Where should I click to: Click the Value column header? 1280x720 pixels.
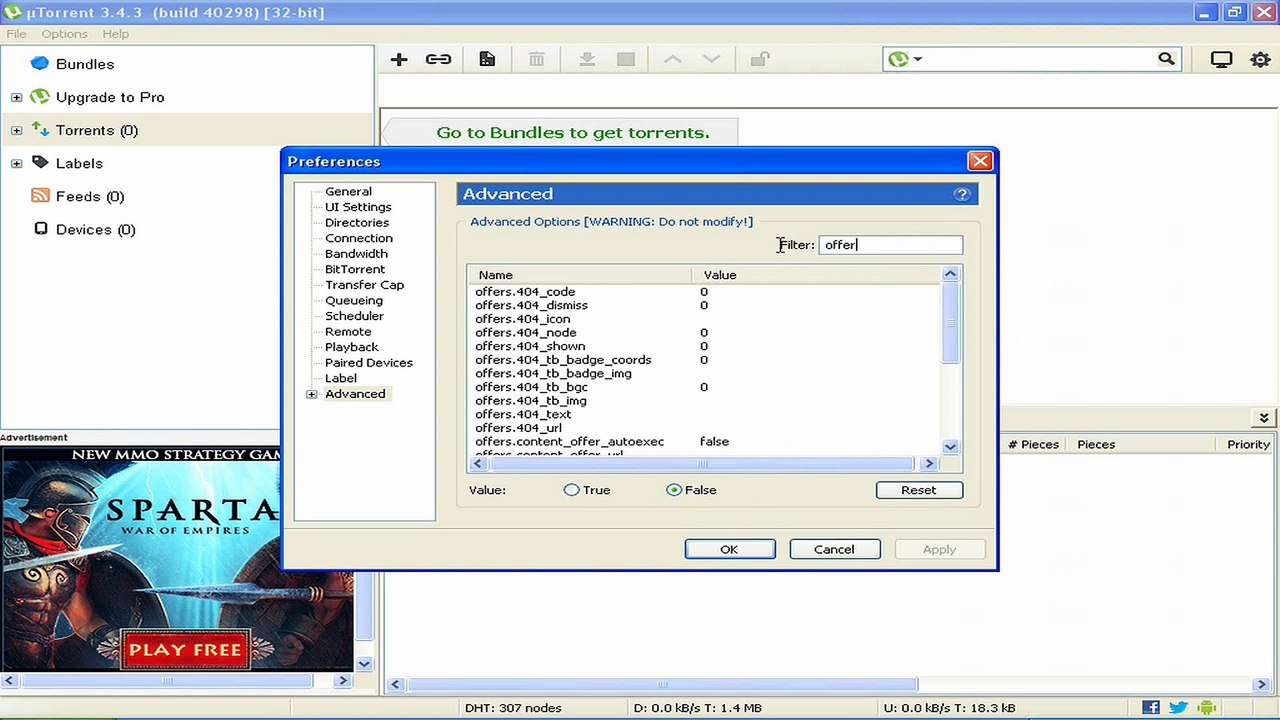click(x=816, y=275)
